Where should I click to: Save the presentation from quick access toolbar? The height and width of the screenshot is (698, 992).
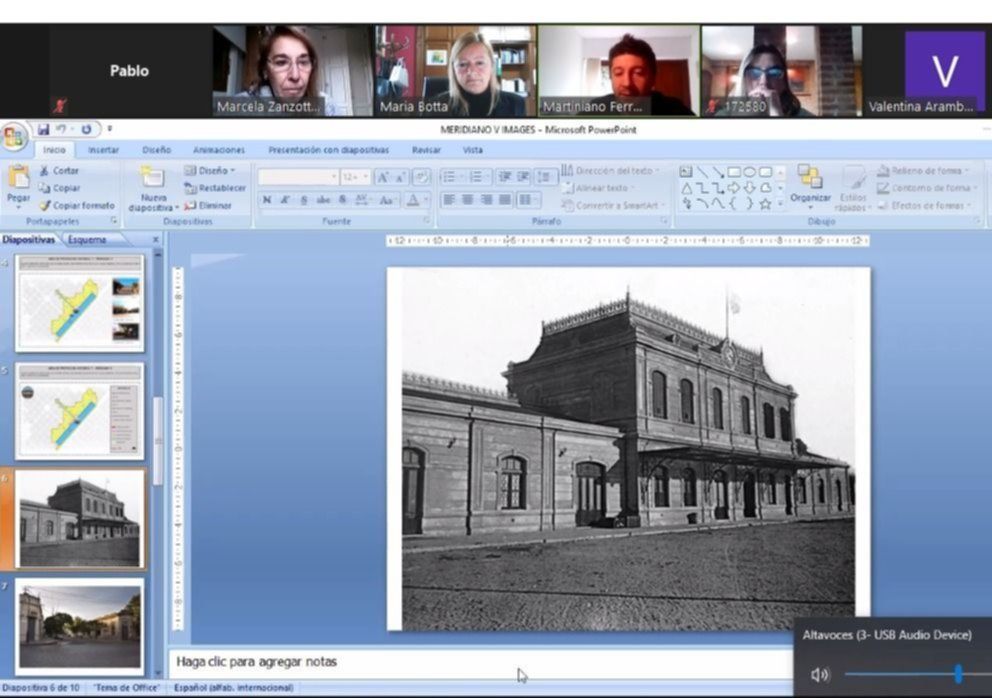(x=43, y=129)
